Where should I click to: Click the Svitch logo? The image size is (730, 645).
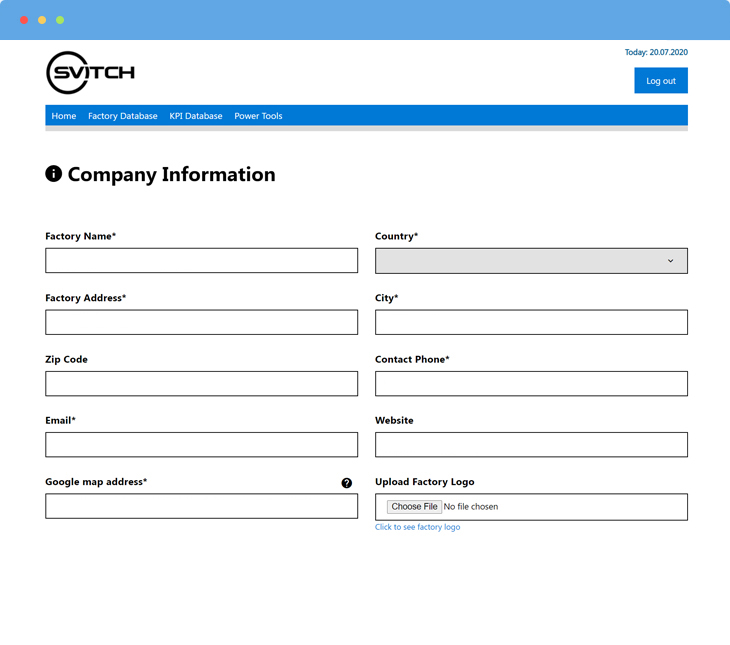[x=90, y=73]
